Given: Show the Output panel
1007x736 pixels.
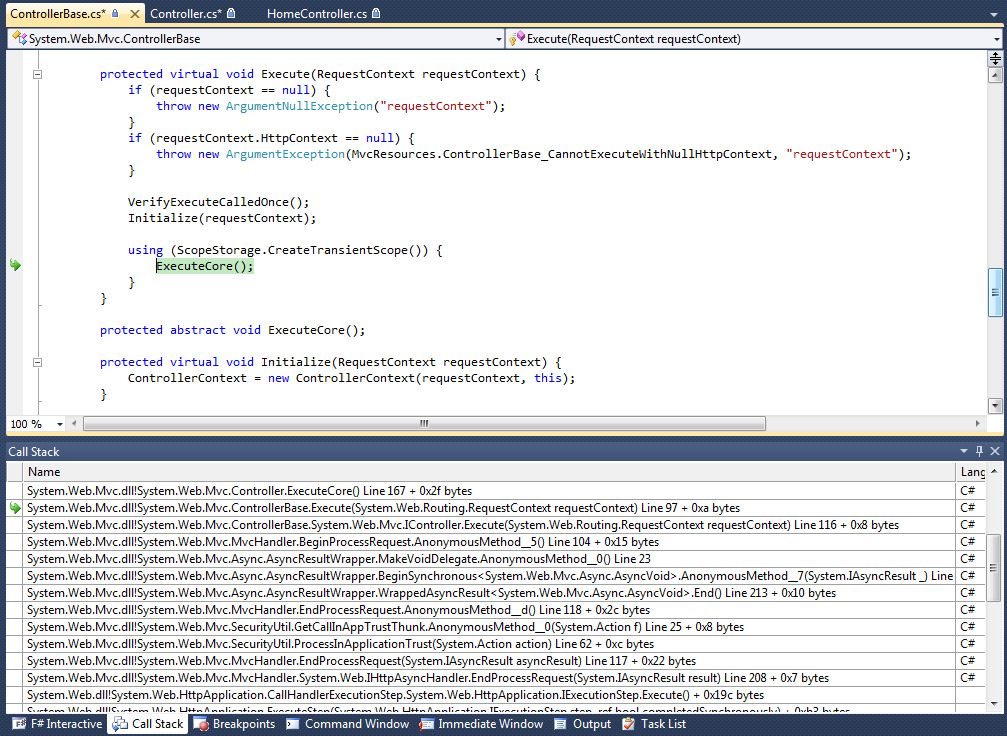Looking at the screenshot, I should click(583, 724).
